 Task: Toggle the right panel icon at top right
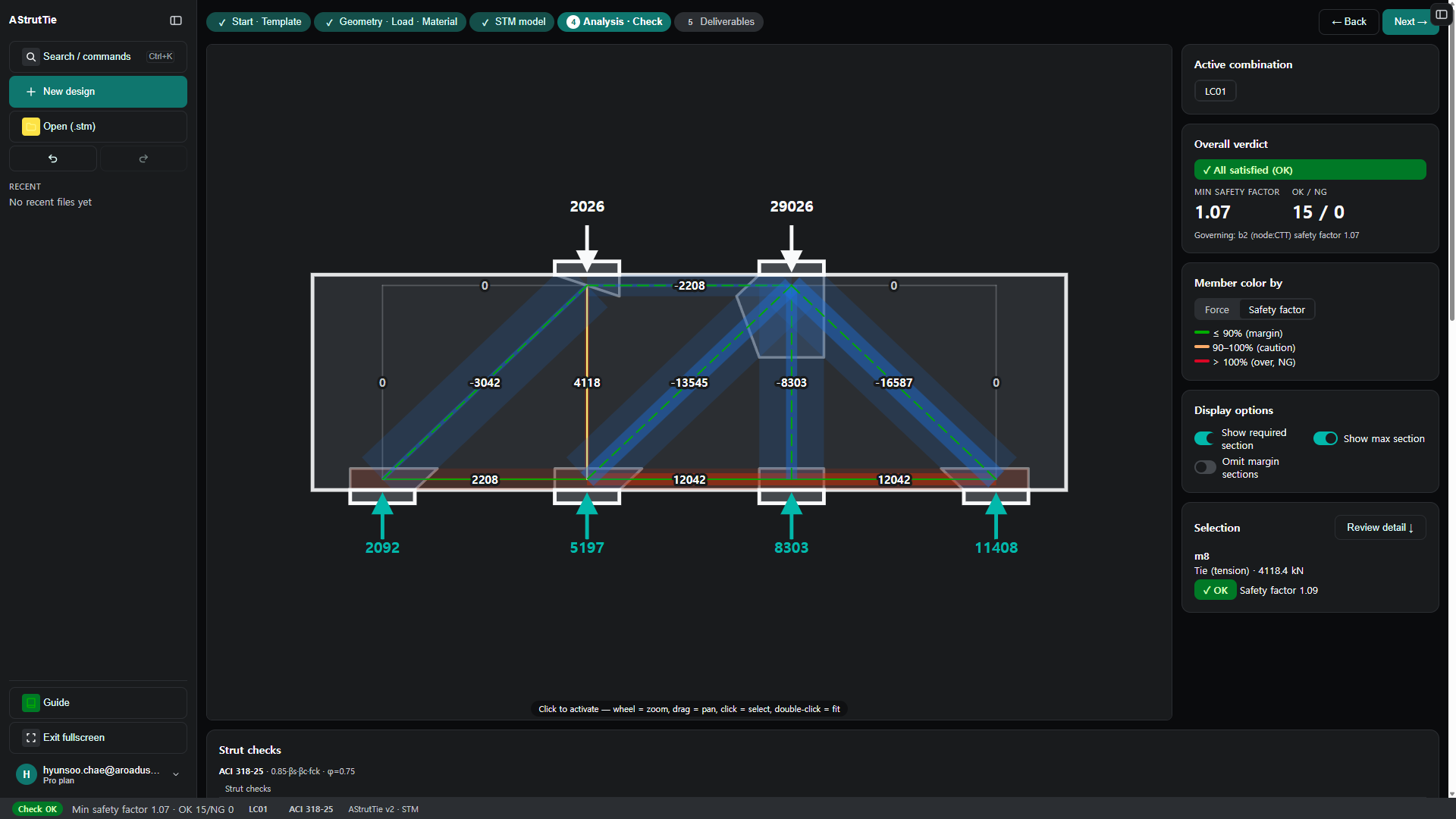click(1441, 14)
